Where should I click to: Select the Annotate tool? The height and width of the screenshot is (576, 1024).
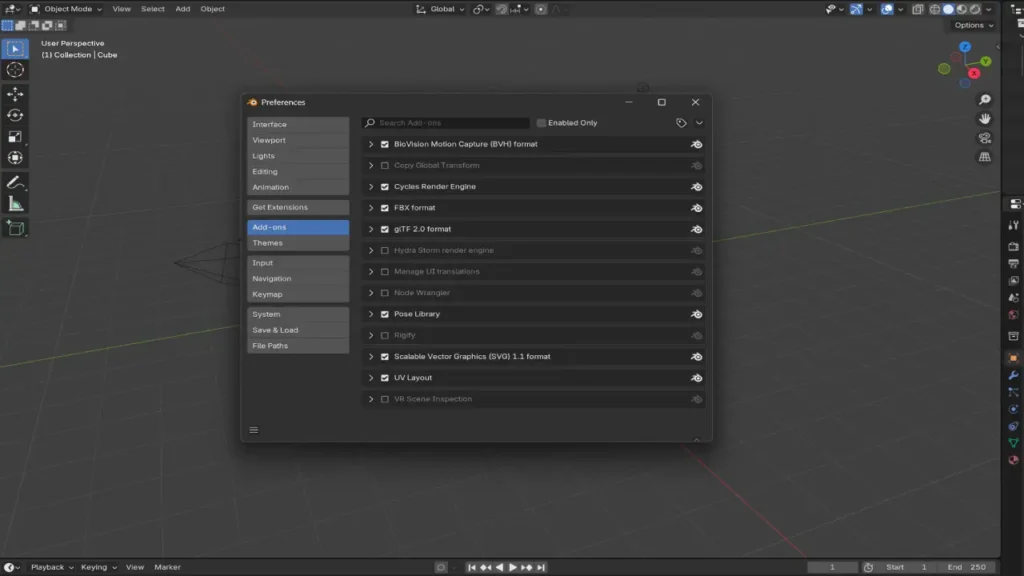[x=15, y=183]
